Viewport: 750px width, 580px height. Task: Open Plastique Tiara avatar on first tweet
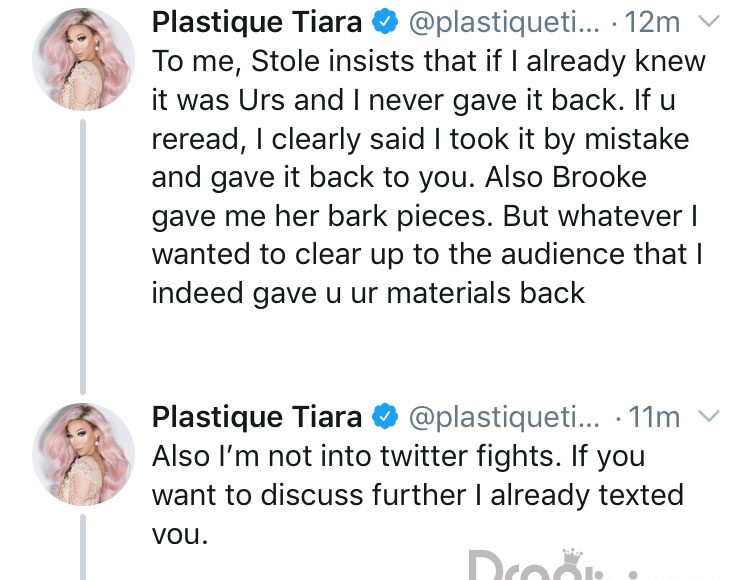coord(83,59)
